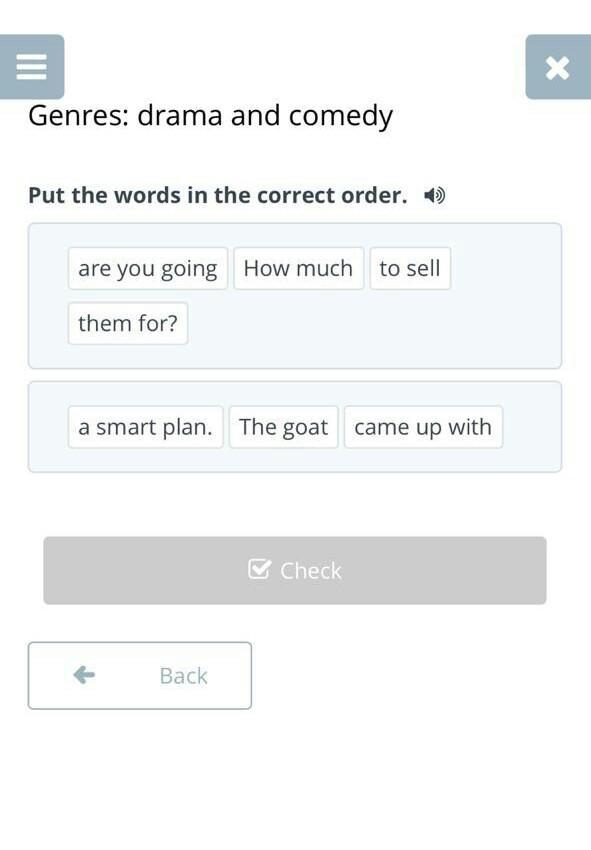Open the hamburger menu
Viewport: 591px width, 850px height.
(x=31, y=67)
